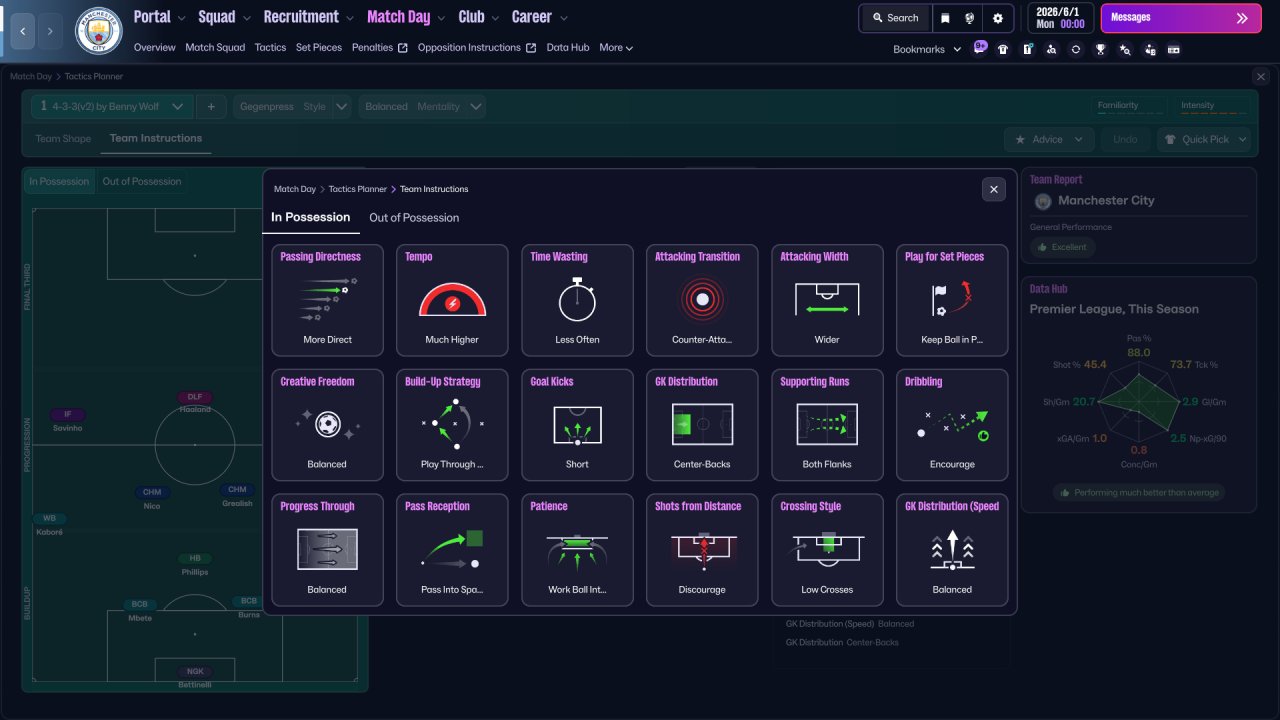Click the Search button
The height and width of the screenshot is (720, 1280).
895,18
